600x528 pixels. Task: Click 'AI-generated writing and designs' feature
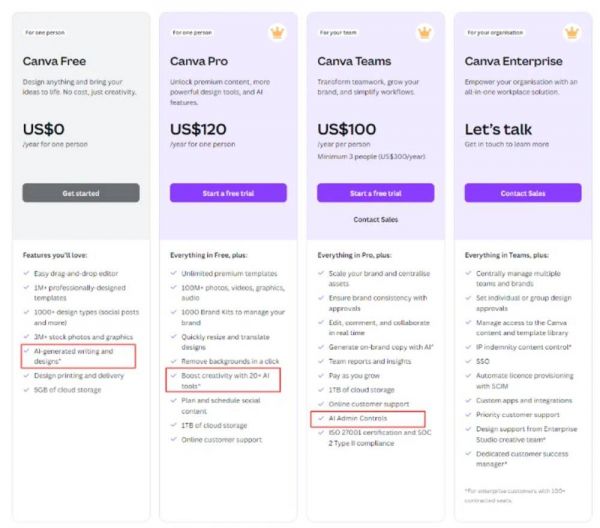(x=73, y=356)
